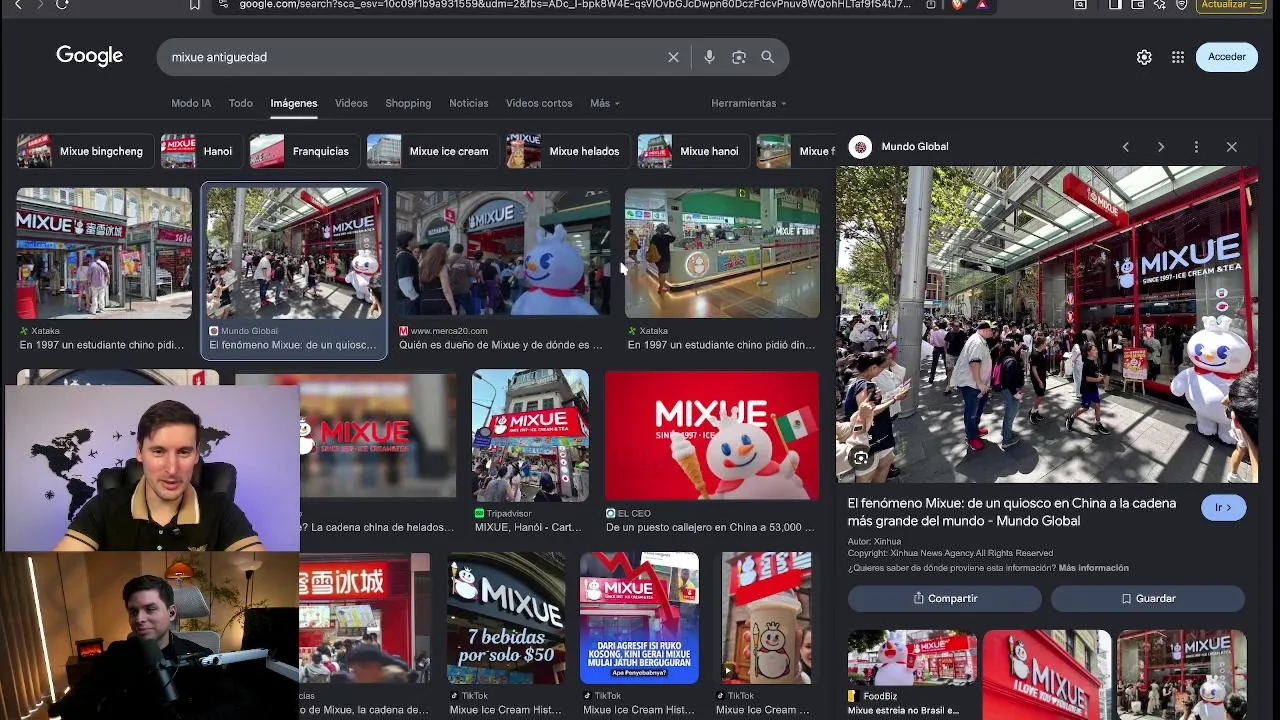Screen dimensions: 1280x720
Task: Switch to the Todo results tab
Action: click(240, 103)
